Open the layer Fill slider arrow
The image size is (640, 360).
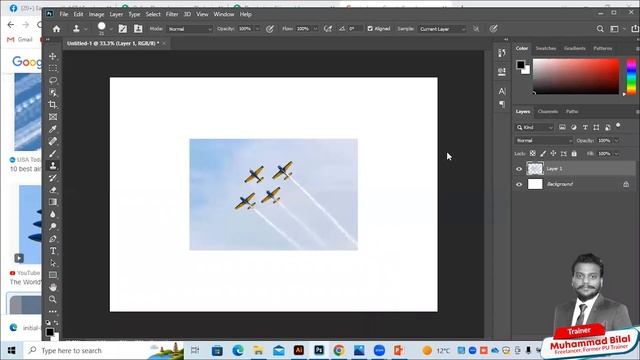coord(616,153)
